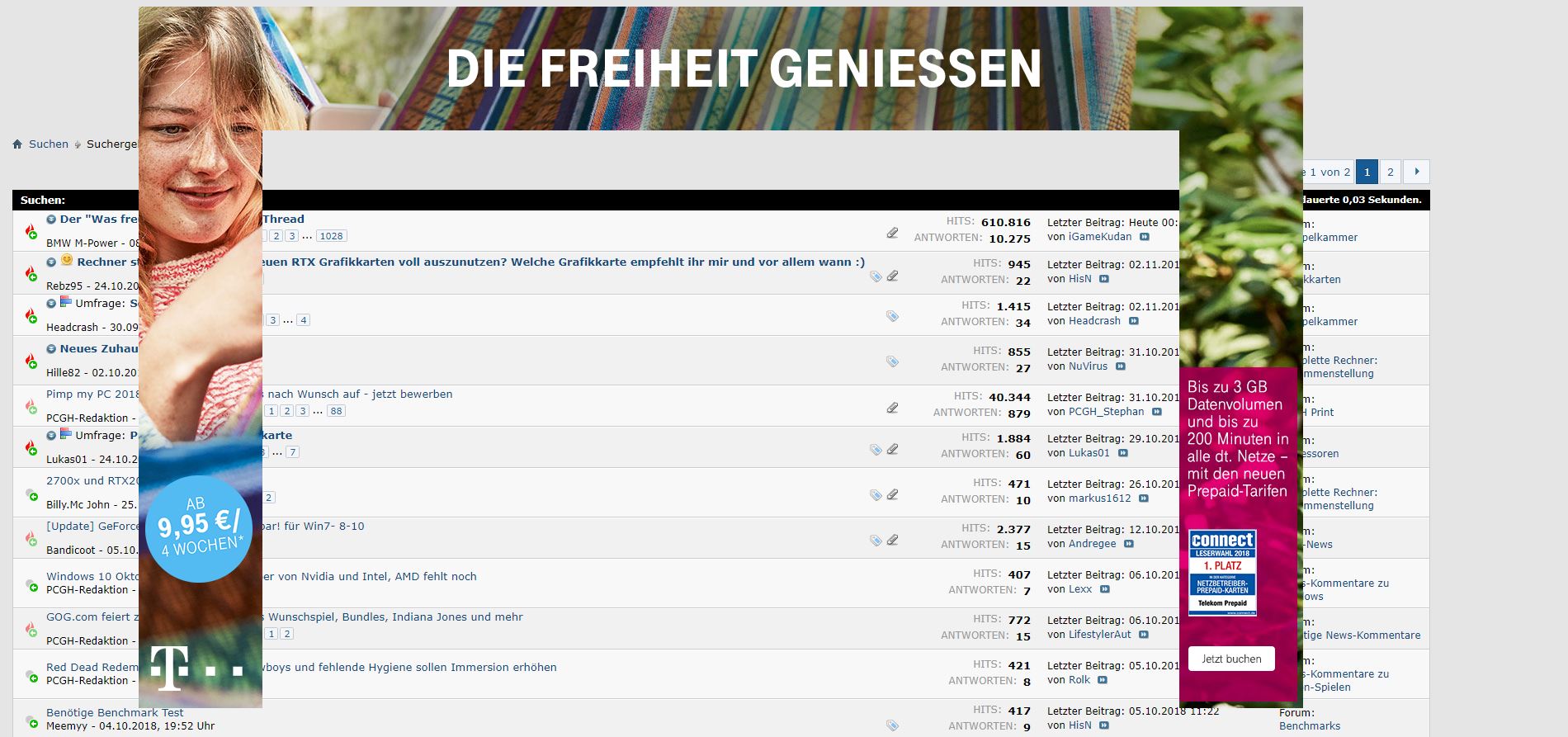This screenshot has width=1568, height=737.
Task: Open thread page 4 in Headcrash's poll row
Action: pyautogui.click(x=303, y=320)
